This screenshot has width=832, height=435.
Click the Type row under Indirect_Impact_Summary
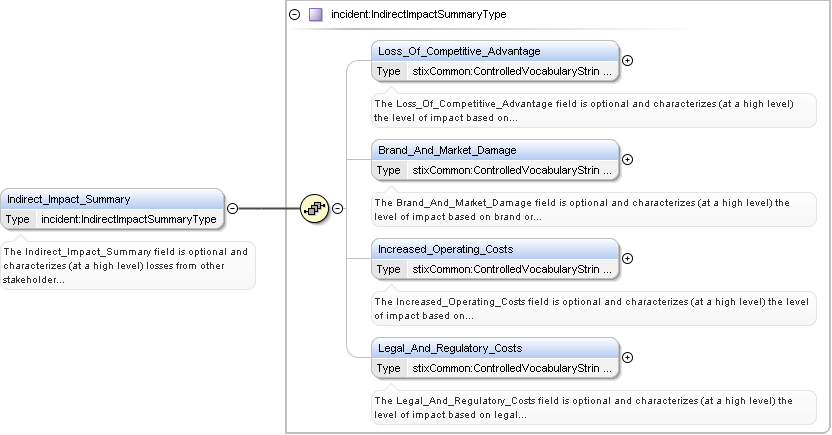[111, 219]
